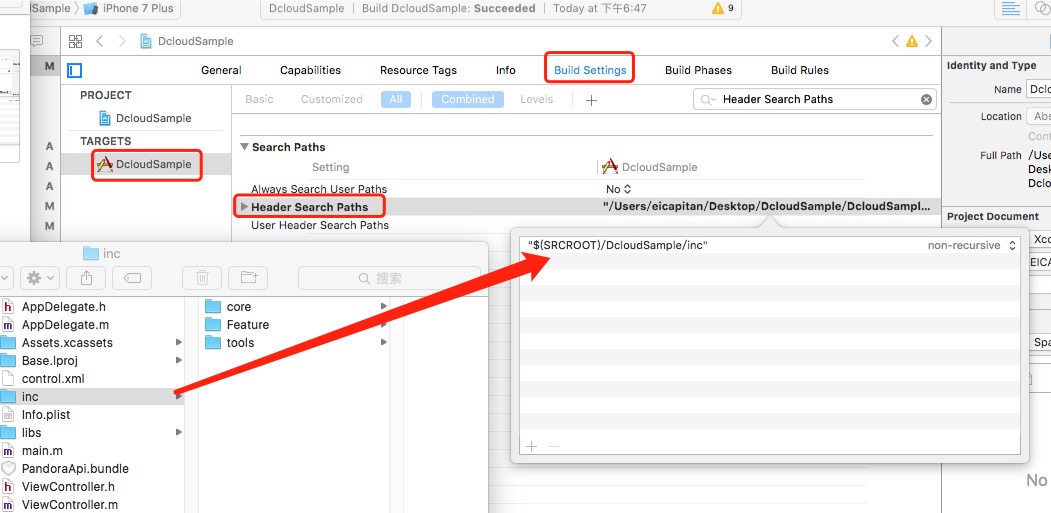
Task: Edit the $(SRCROOT)/DcloudSample/inc path entry
Action: pyautogui.click(x=617, y=245)
